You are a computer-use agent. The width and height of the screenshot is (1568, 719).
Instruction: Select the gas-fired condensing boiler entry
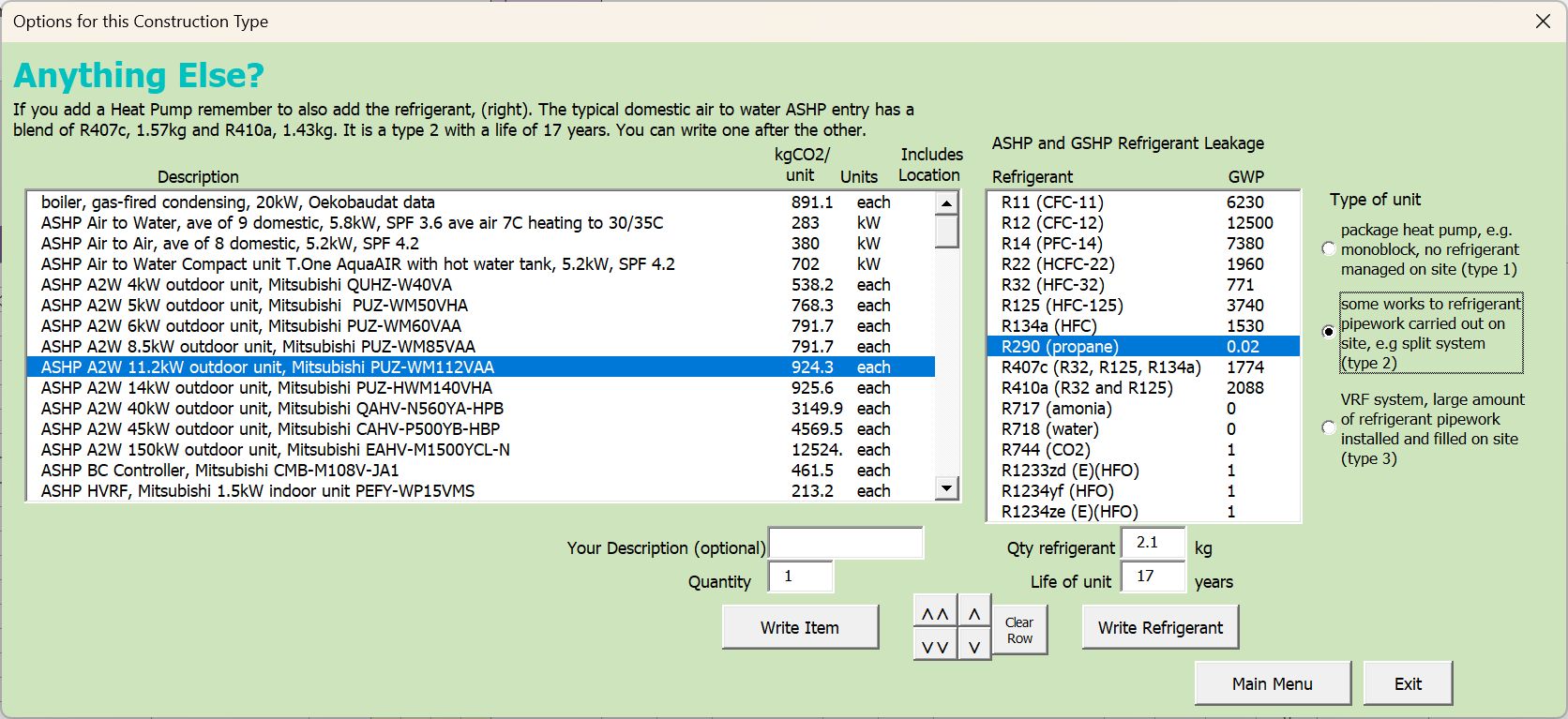pyautogui.click(x=238, y=202)
